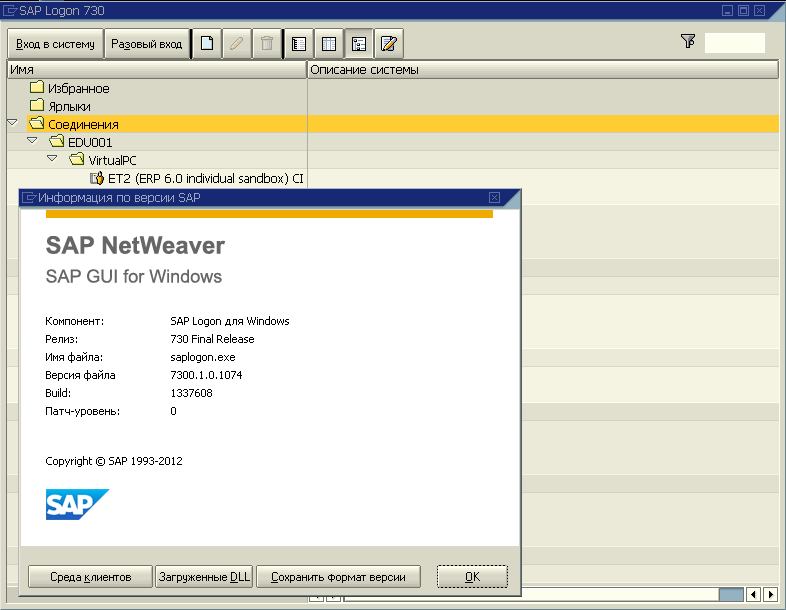Open Среда клиентов in version dialog
This screenshot has height=610, width=786.
click(x=90, y=577)
